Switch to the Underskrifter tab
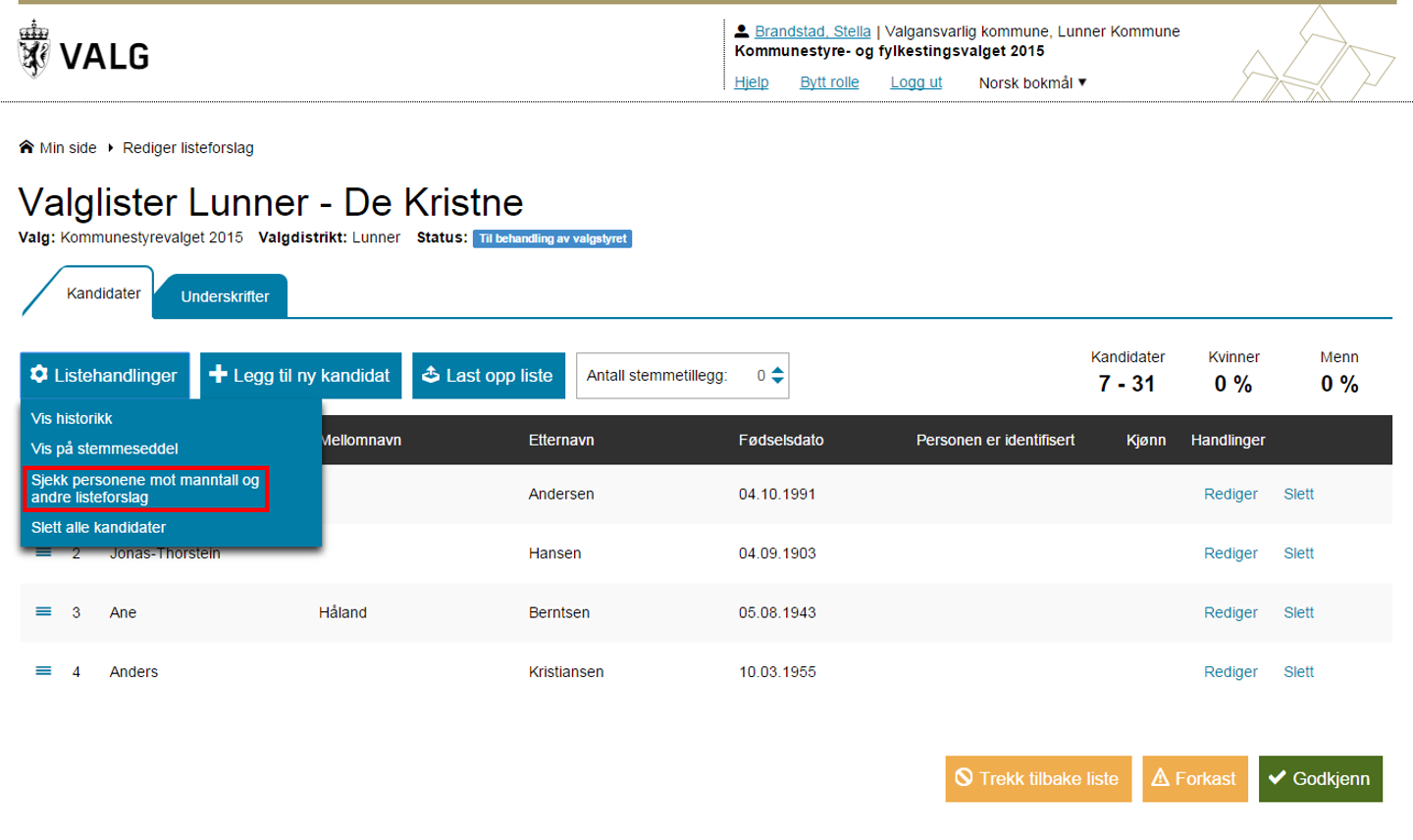This screenshot has width=1413, height=840. (225, 296)
